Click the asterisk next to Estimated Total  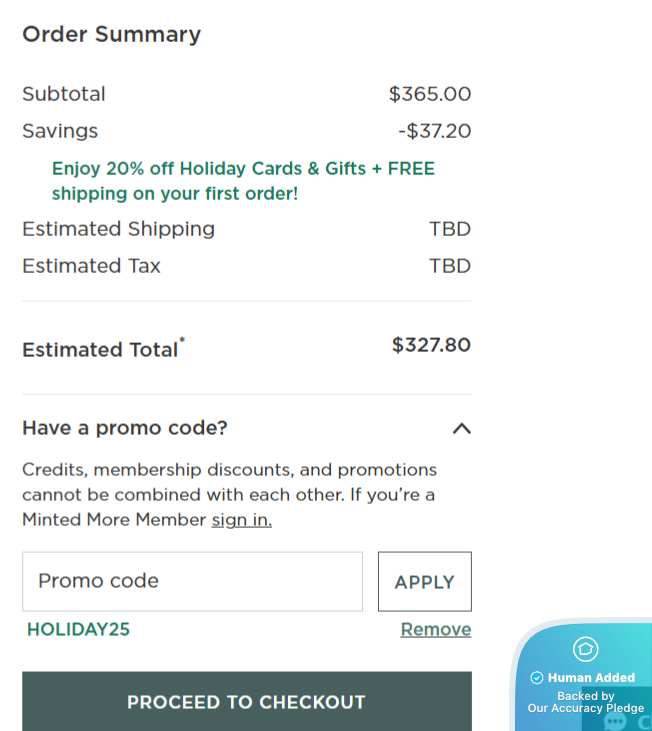(182, 340)
